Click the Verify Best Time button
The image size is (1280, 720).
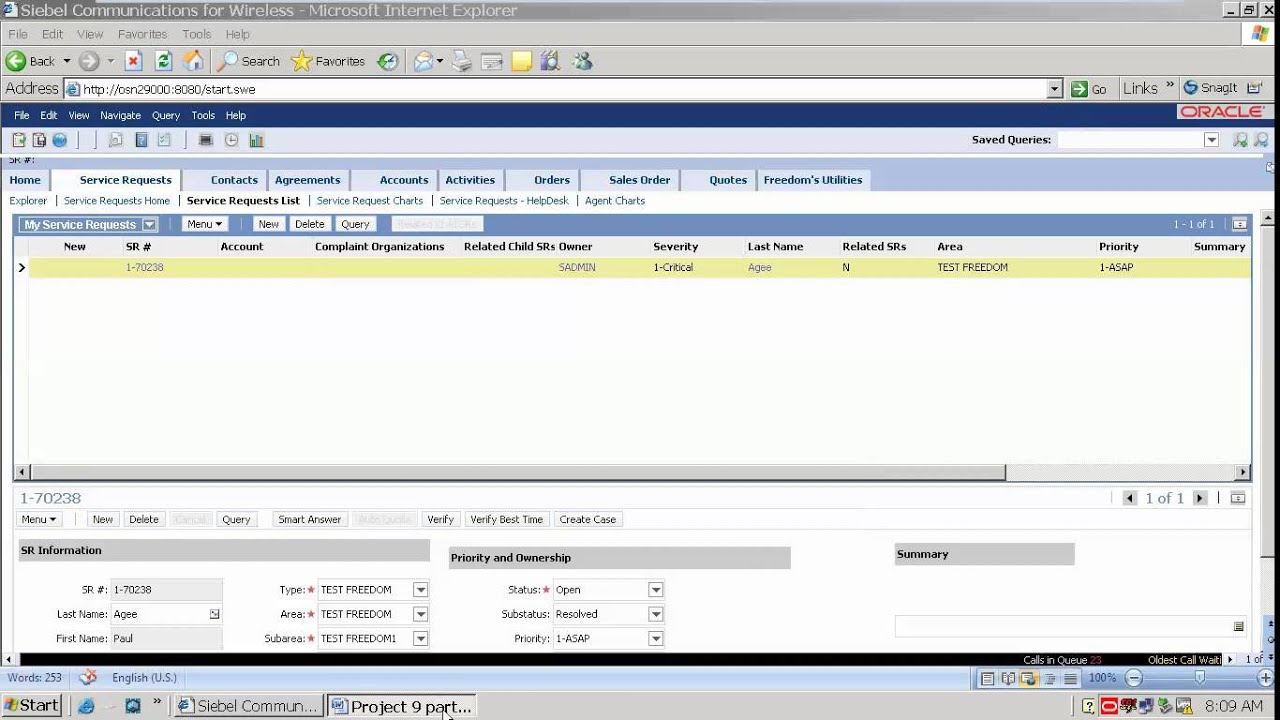506,519
